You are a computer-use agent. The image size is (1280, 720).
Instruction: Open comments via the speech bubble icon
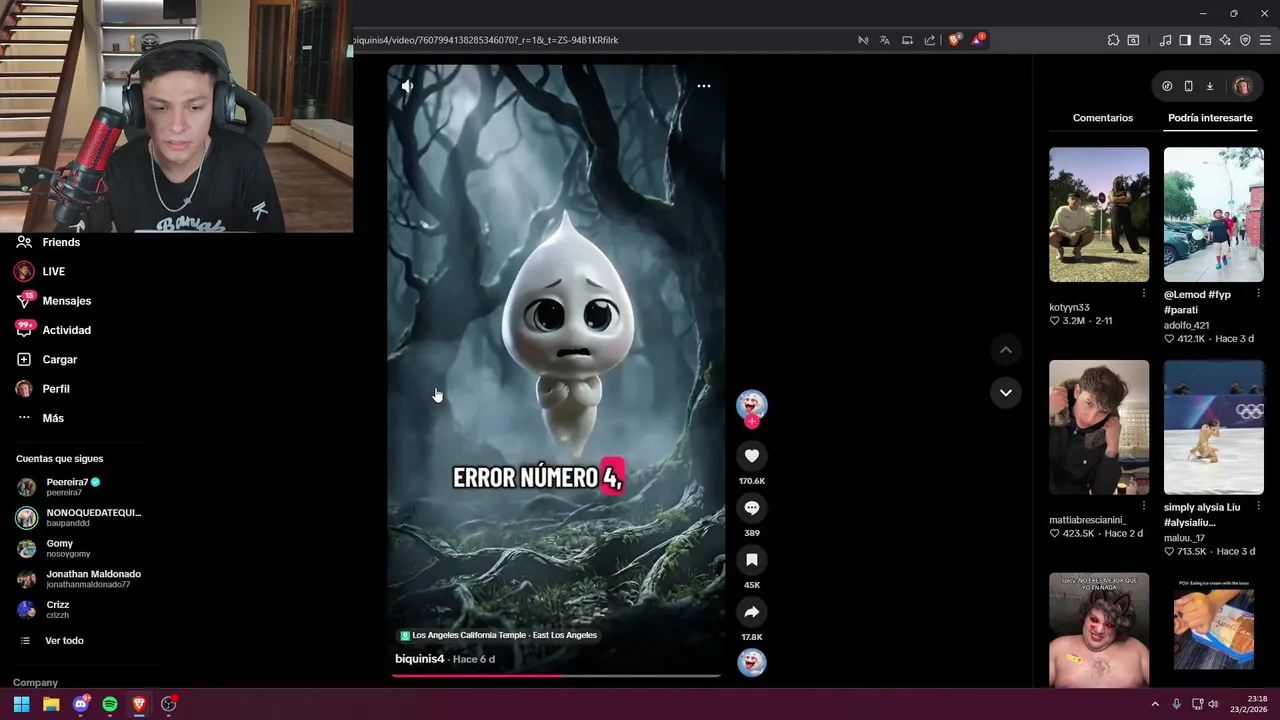tap(752, 508)
